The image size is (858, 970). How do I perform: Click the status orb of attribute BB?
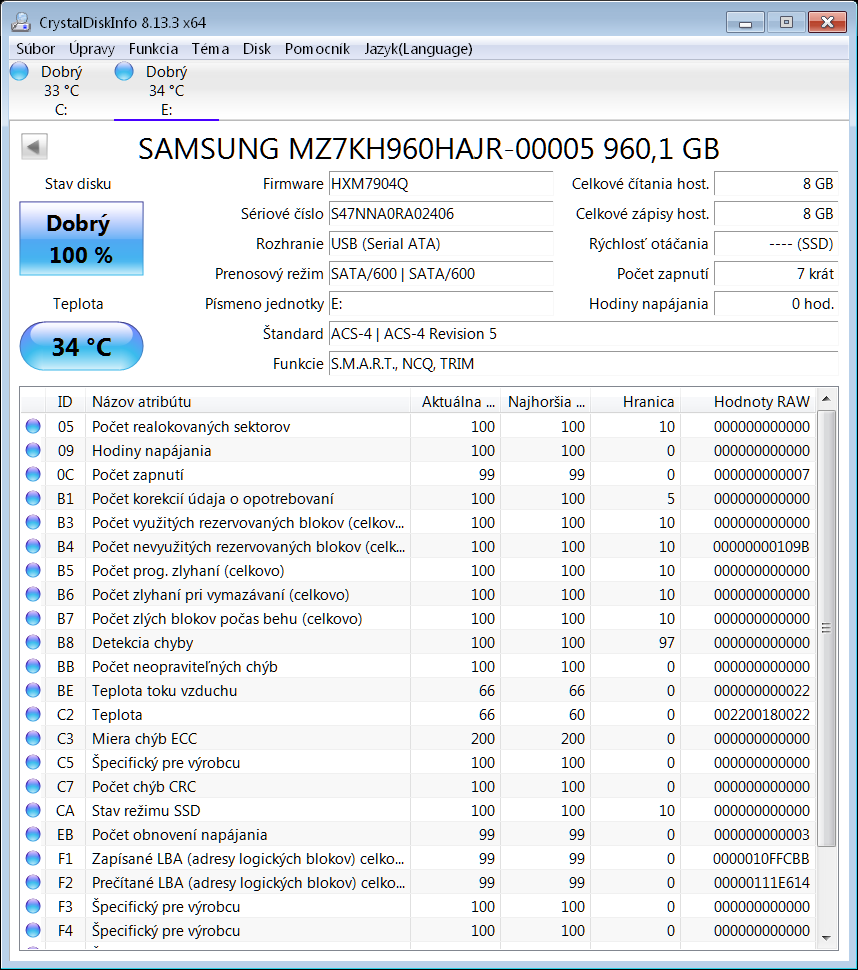tap(33, 666)
